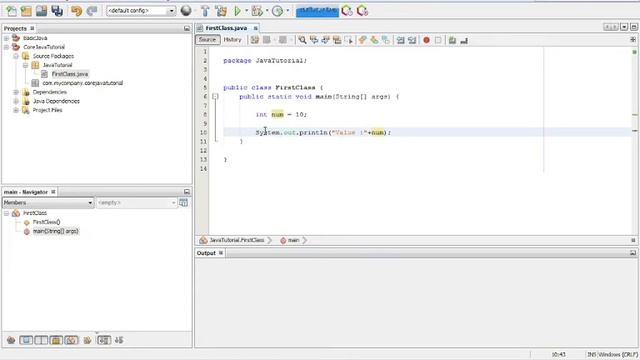
Task: Click the Build Project hammer icon
Action: 205,11
